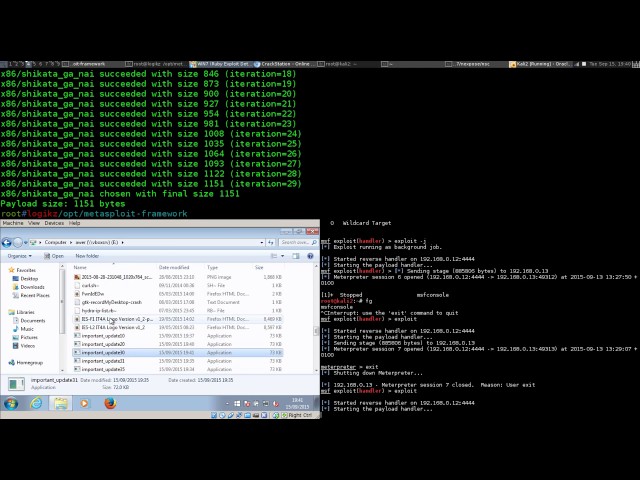Select the important_update20 application file
Screen dimensions: 640x480
[178, 344]
